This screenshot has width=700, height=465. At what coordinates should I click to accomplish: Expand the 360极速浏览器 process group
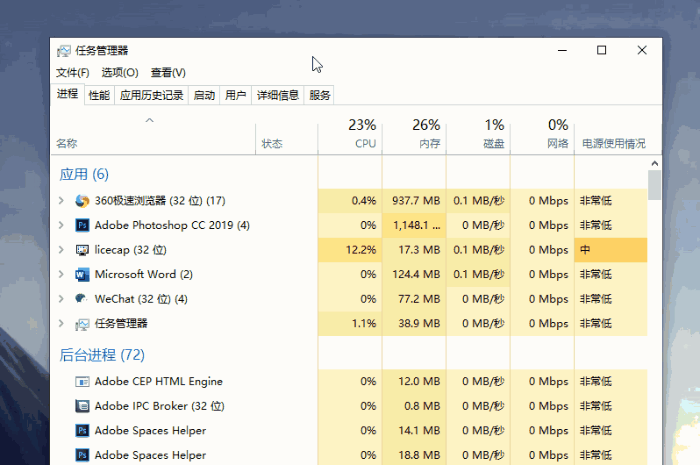coord(61,201)
